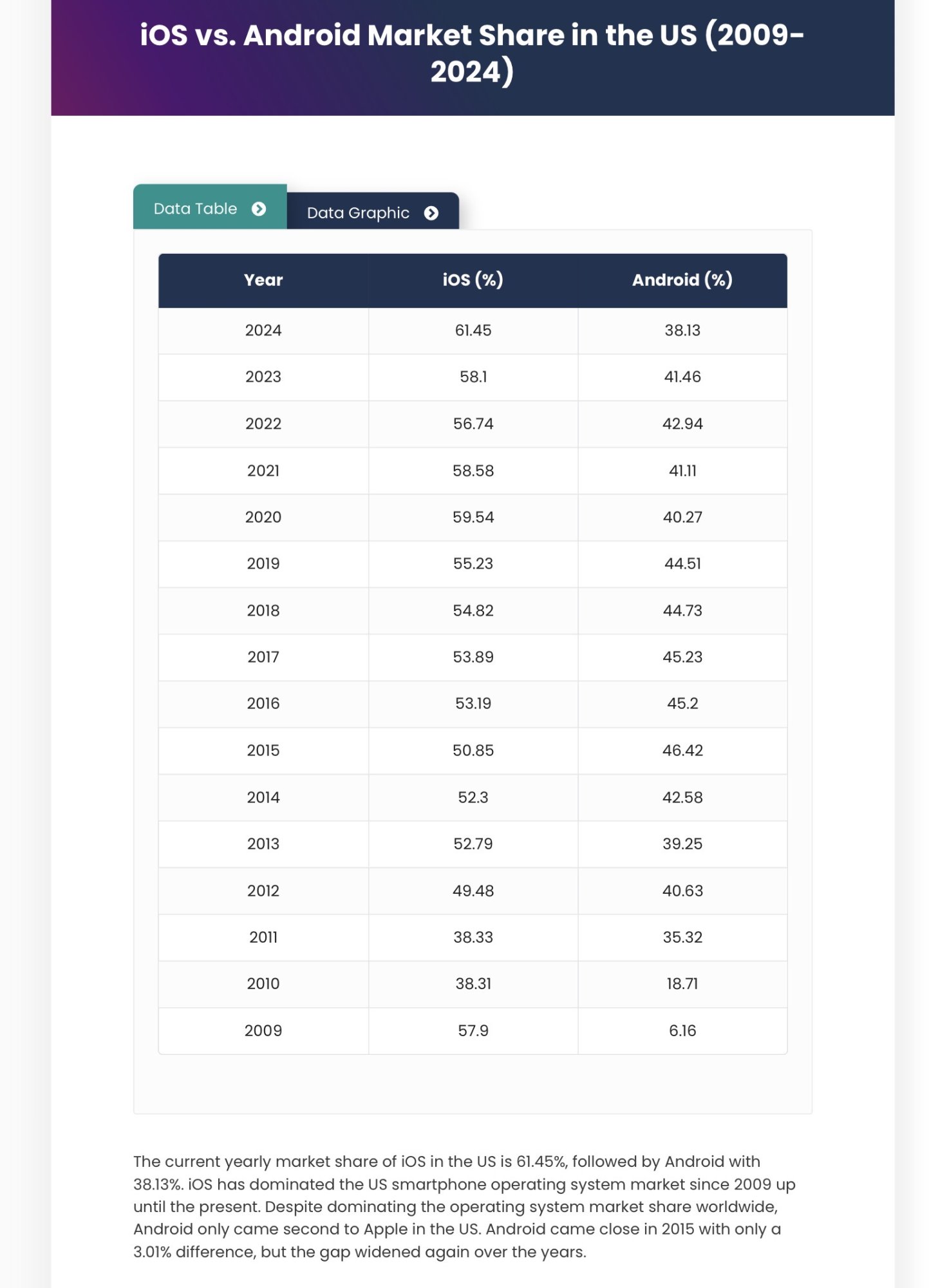The width and height of the screenshot is (929, 1288).
Task: Click the iOS (%) column header
Action: click(x=473, y=280)
